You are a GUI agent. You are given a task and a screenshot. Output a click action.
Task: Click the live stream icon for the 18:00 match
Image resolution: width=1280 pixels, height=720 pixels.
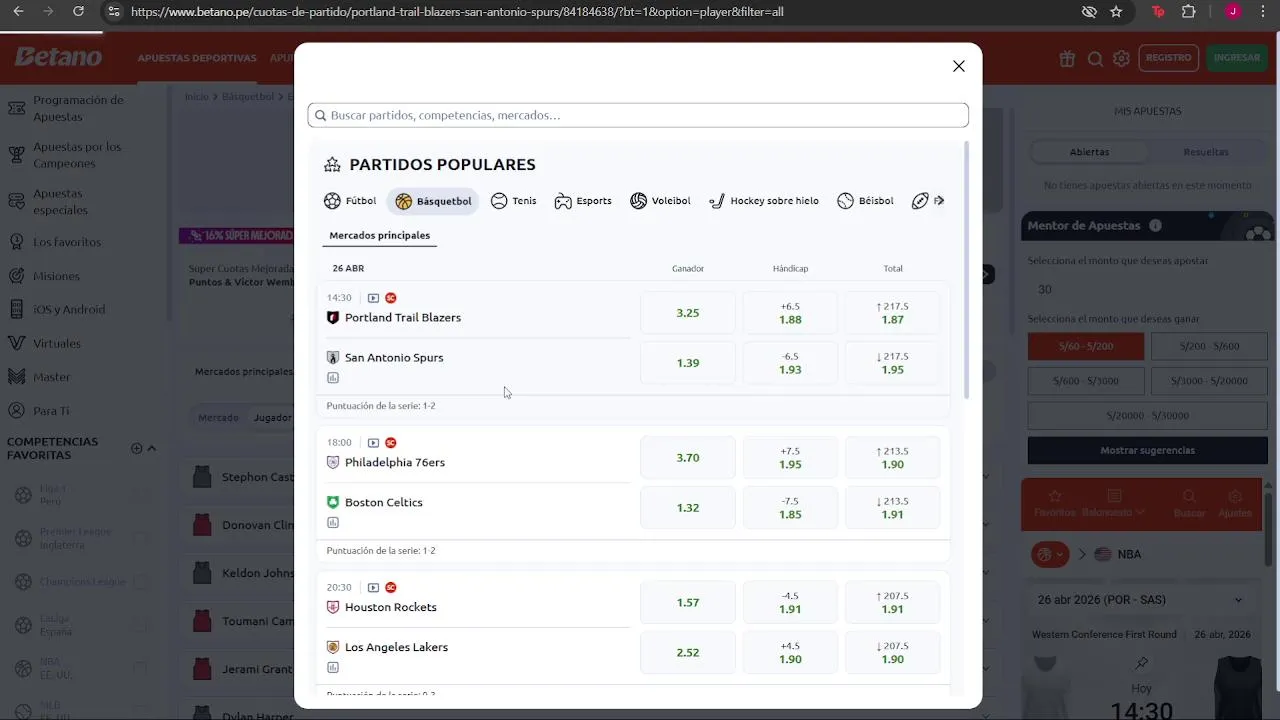373,443
